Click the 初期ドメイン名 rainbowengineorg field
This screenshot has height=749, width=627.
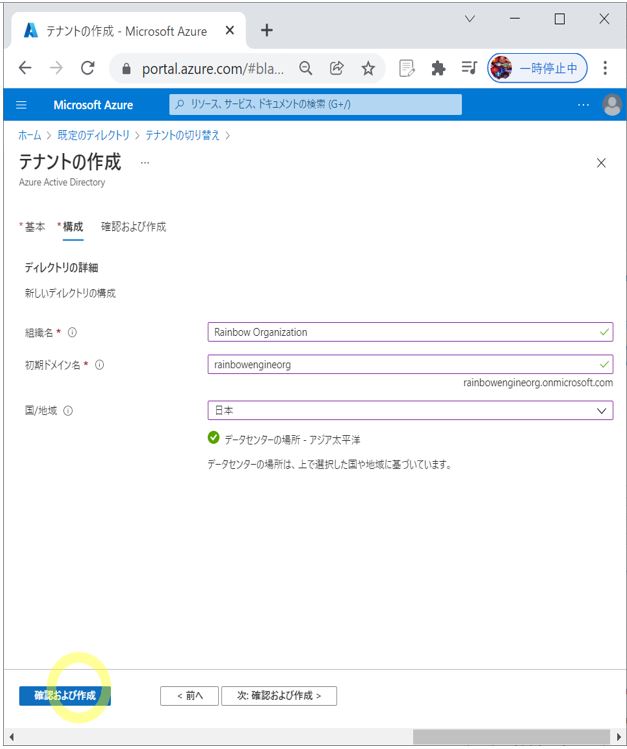[410, 364]
